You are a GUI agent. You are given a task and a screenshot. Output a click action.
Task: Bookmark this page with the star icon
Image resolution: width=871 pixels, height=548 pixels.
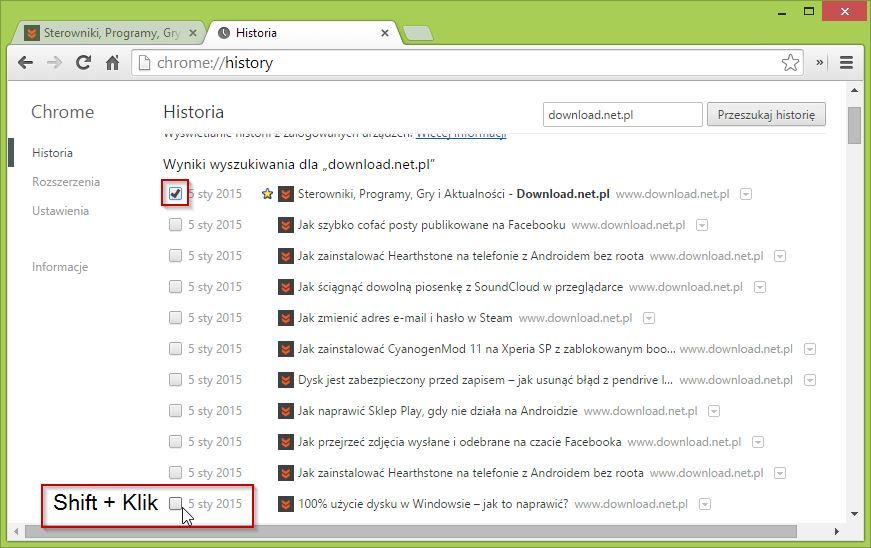point(790,63)
